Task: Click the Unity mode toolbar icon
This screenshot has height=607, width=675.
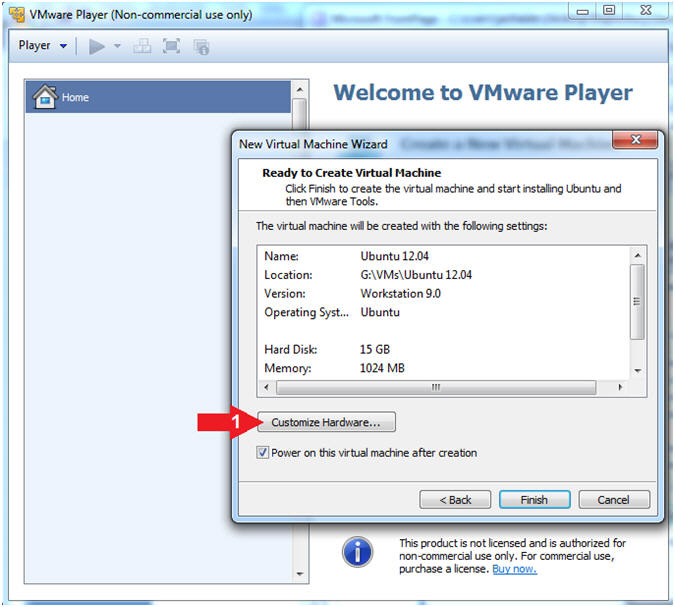Action: 201,46
